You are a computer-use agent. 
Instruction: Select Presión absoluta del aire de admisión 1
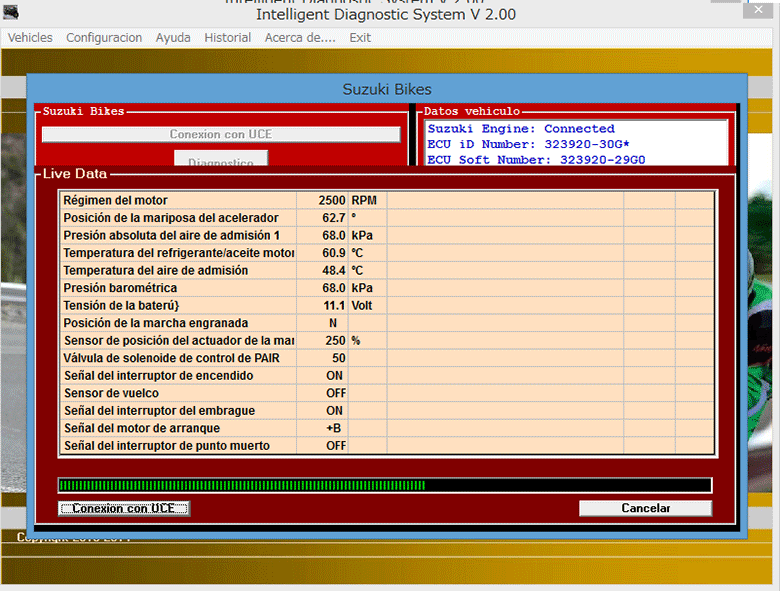pyautogui.click(x=387, y=235)
